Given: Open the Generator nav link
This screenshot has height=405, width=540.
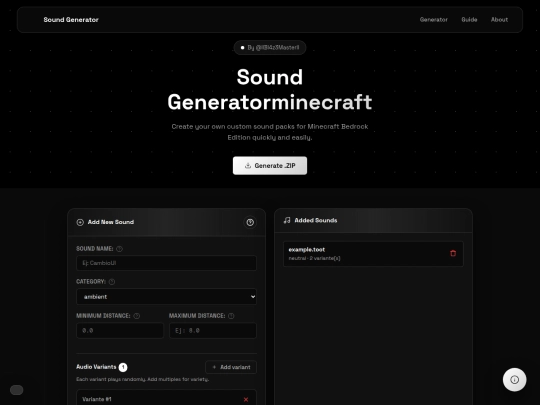Looking at the screenshot, I should [x=434, y=20].
